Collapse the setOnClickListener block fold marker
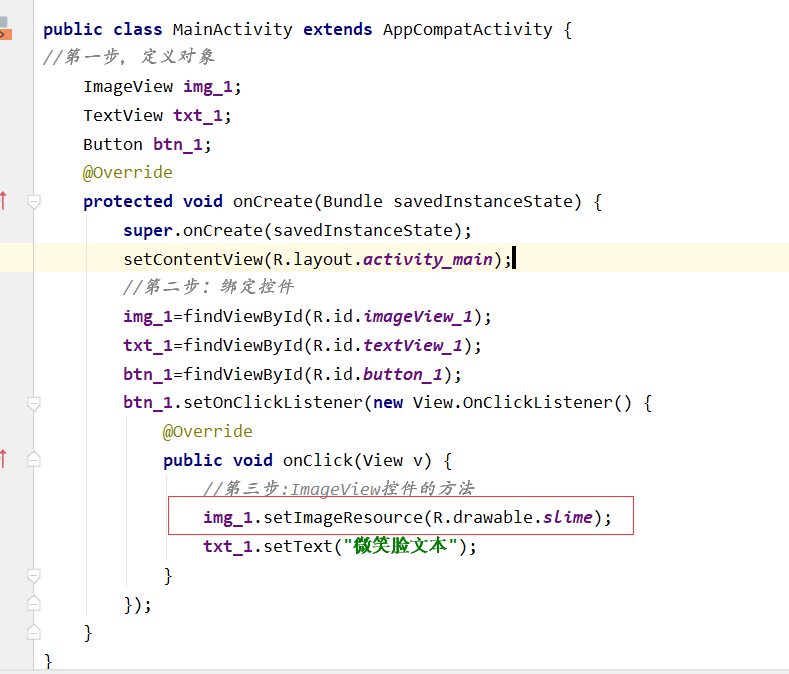Image resolution: width=789 pixels, height=674 pixels. click(34, 404)
